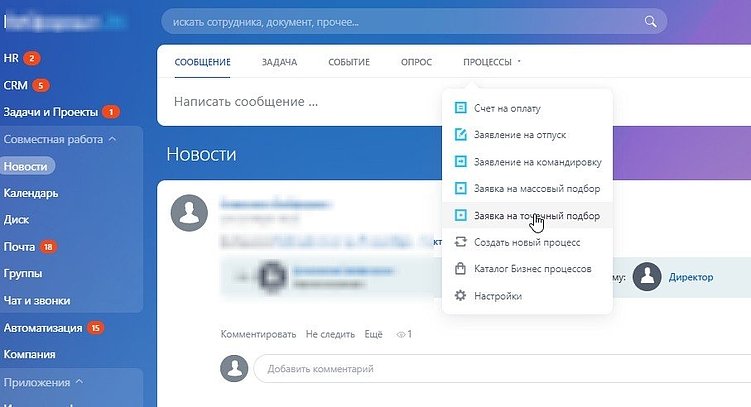Select Заявление на командировку menu item

point(527,162)
